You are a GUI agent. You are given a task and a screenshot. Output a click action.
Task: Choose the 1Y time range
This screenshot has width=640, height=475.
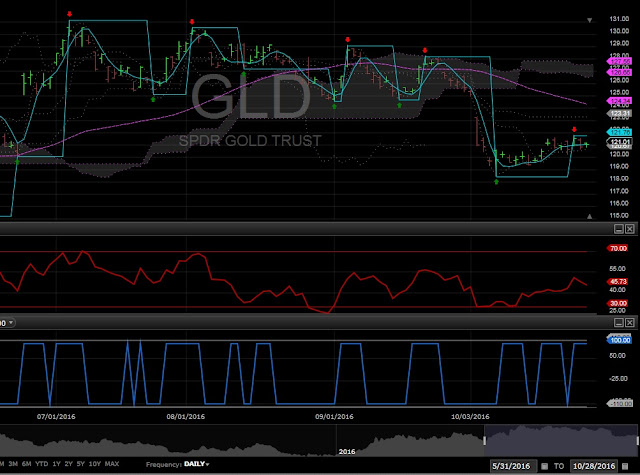pos(56,464)
